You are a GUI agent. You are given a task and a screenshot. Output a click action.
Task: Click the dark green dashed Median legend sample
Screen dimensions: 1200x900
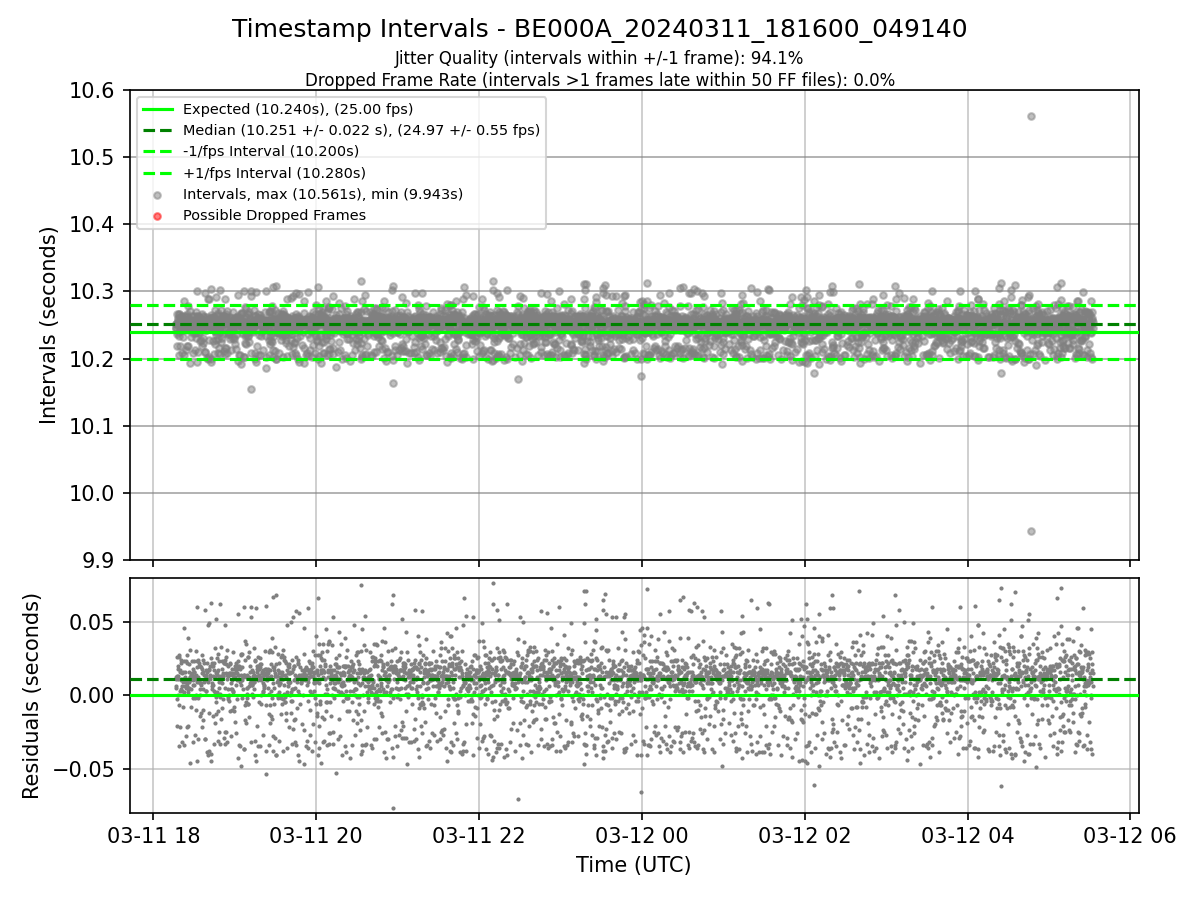pyautogui.click(x=158, y=130)
